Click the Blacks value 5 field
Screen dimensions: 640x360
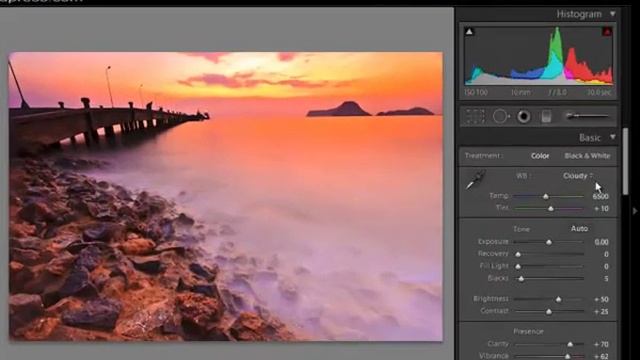(606, 279)
